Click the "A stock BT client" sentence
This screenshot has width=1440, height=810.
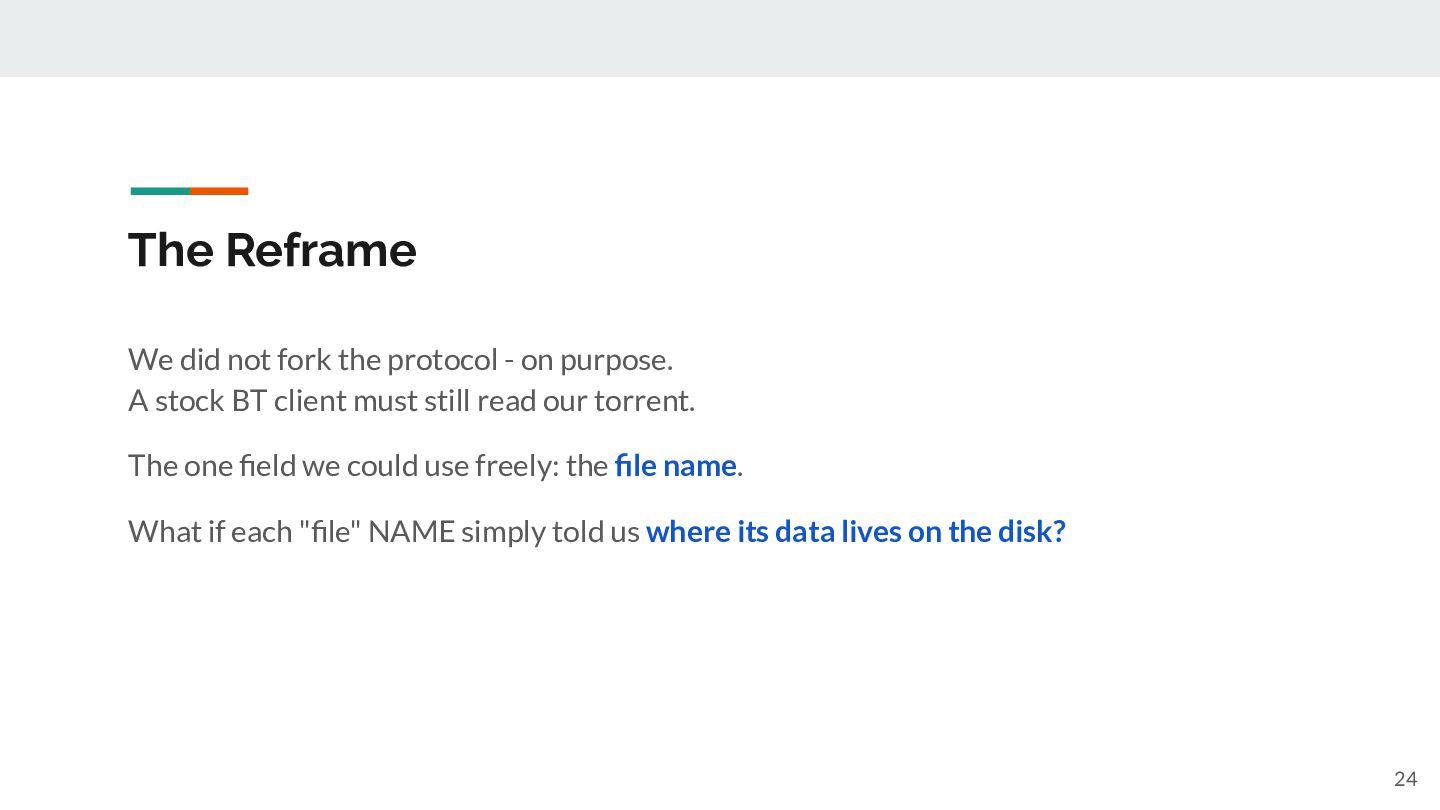[411, 401]
